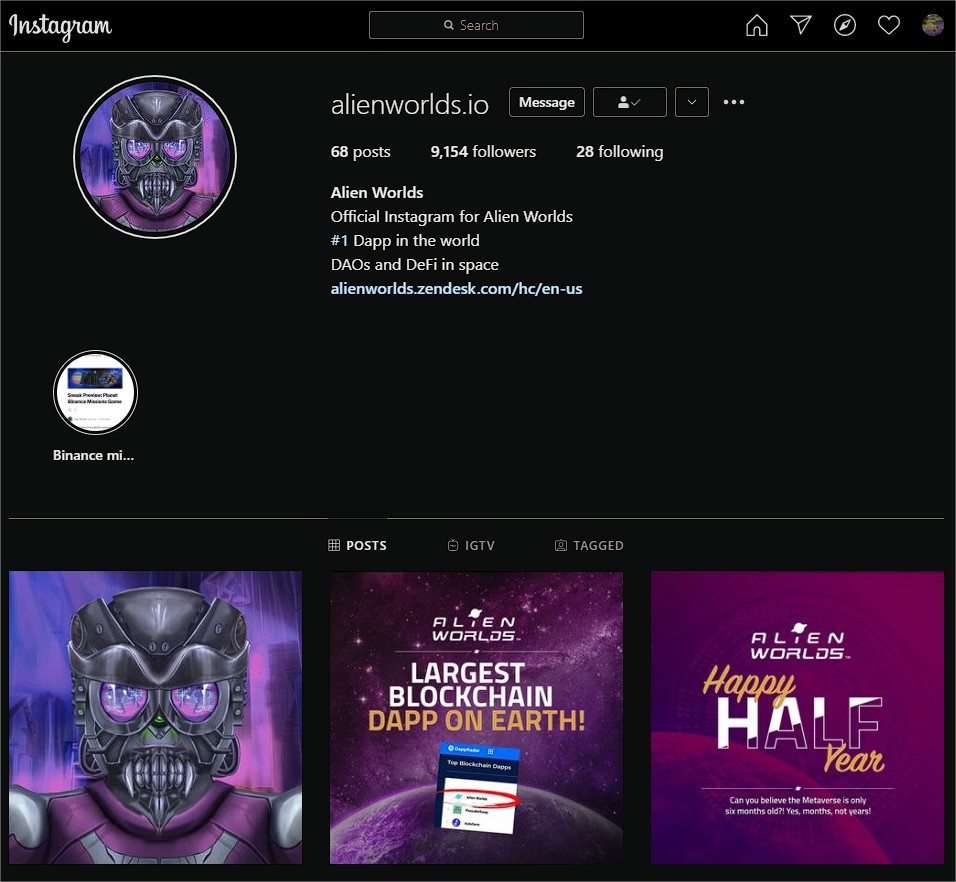Open Activity heart icon
The image size is (956, 882).
pos(888,25)
